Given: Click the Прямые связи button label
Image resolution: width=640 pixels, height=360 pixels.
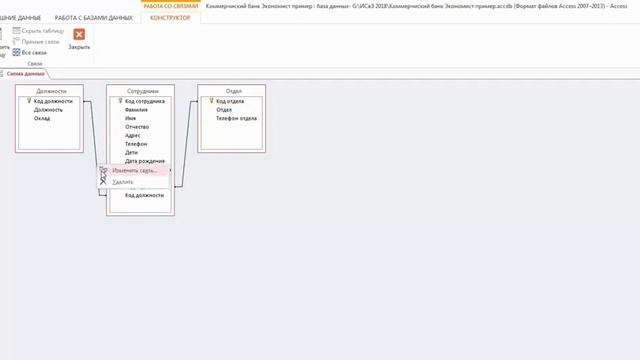Looking at the screenshot, I should (40, 42).
